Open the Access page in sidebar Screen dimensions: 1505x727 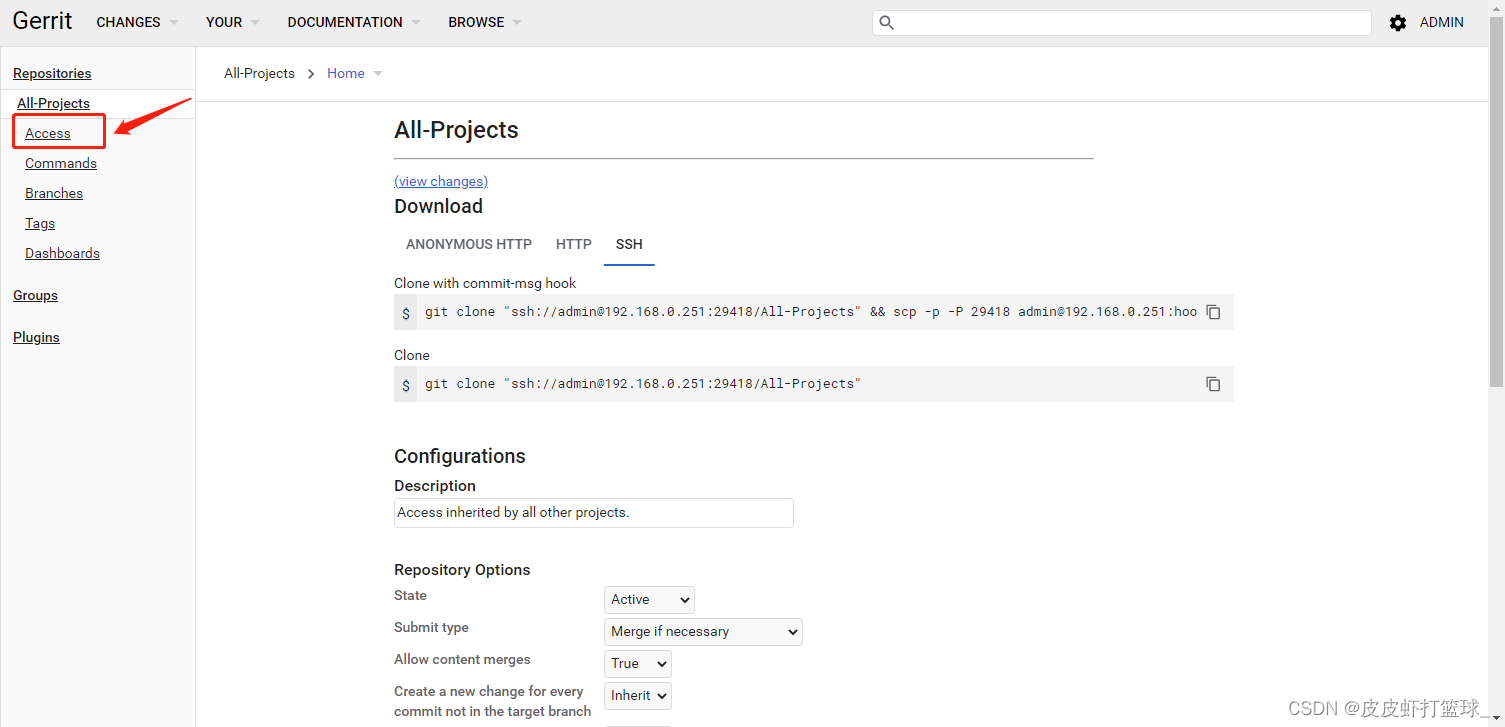coord(48,133)
